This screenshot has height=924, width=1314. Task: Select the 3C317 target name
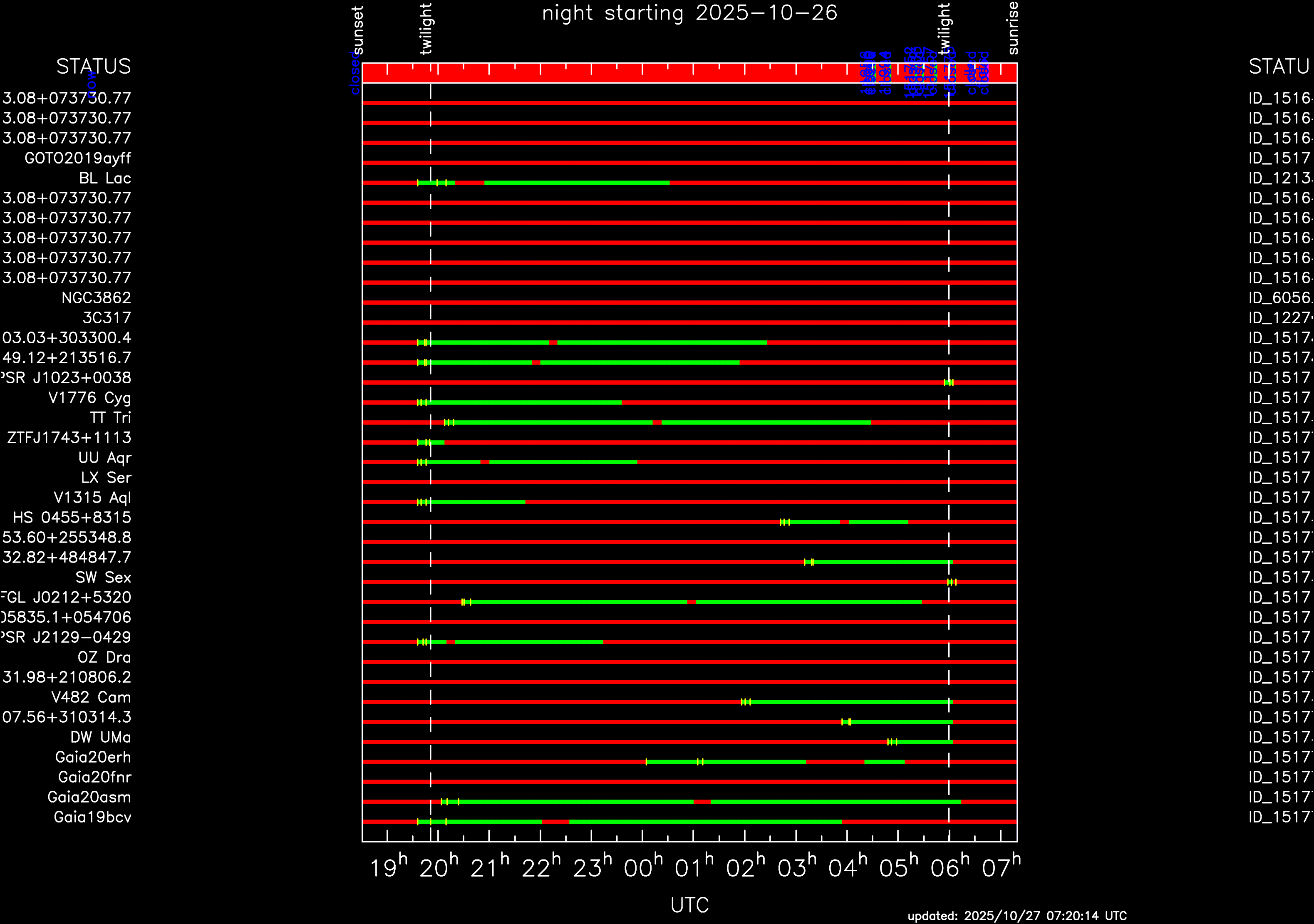tap(107, 318)
